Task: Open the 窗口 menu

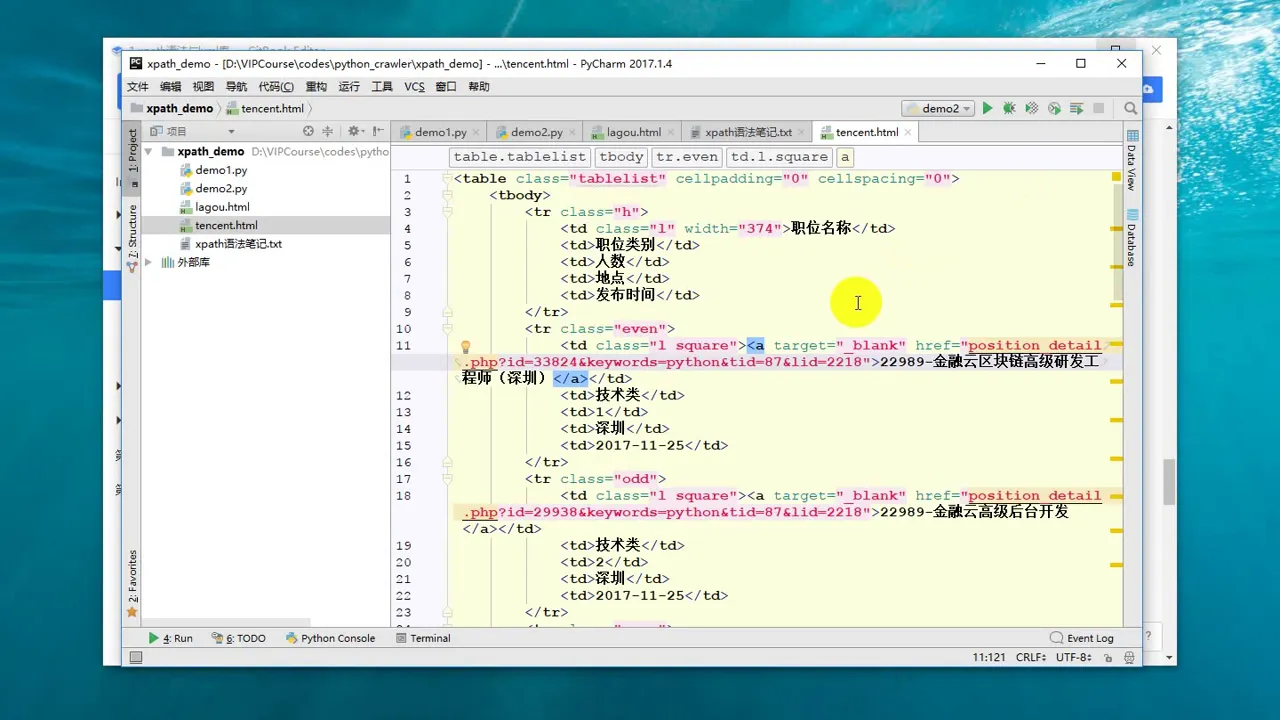Action: (x=446, y=87)
